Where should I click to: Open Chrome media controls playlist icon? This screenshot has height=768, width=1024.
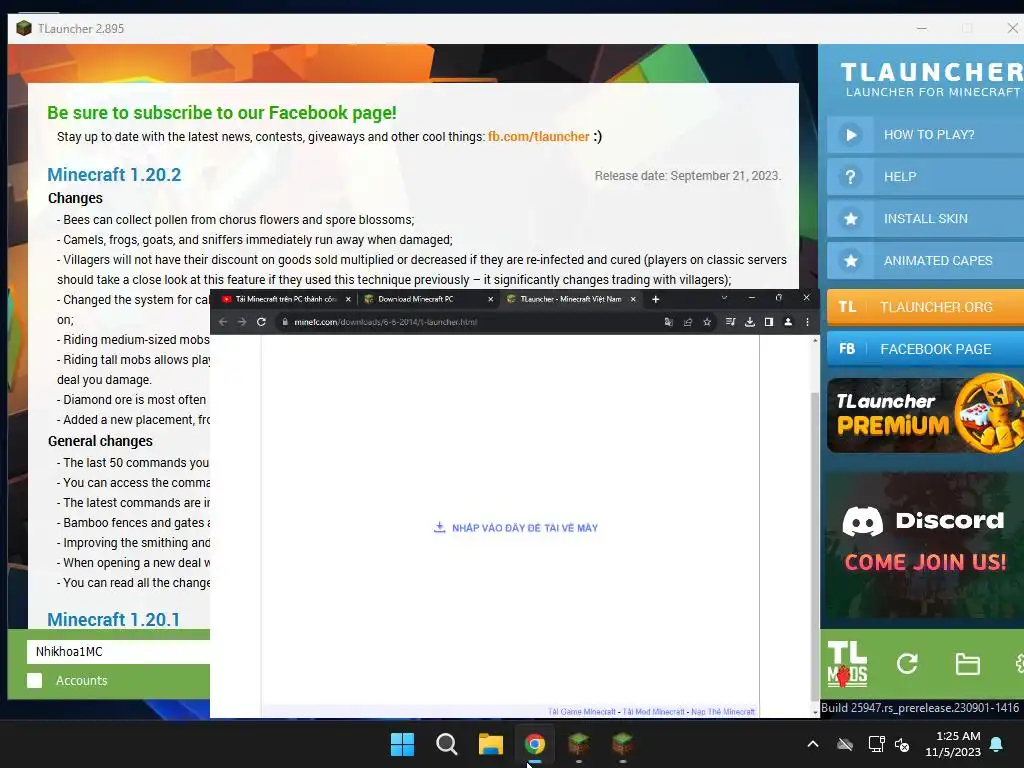[731, 322]
